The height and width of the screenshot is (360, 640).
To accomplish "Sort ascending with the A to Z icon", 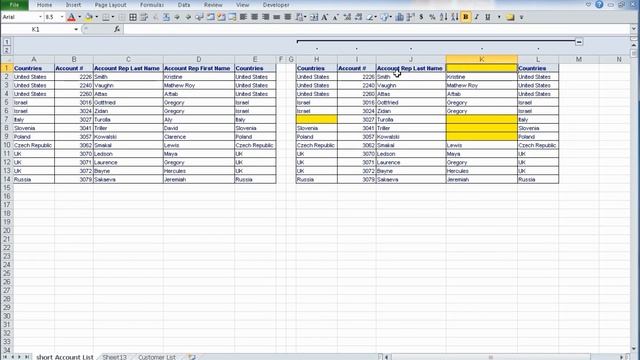I will coord(444,17).
